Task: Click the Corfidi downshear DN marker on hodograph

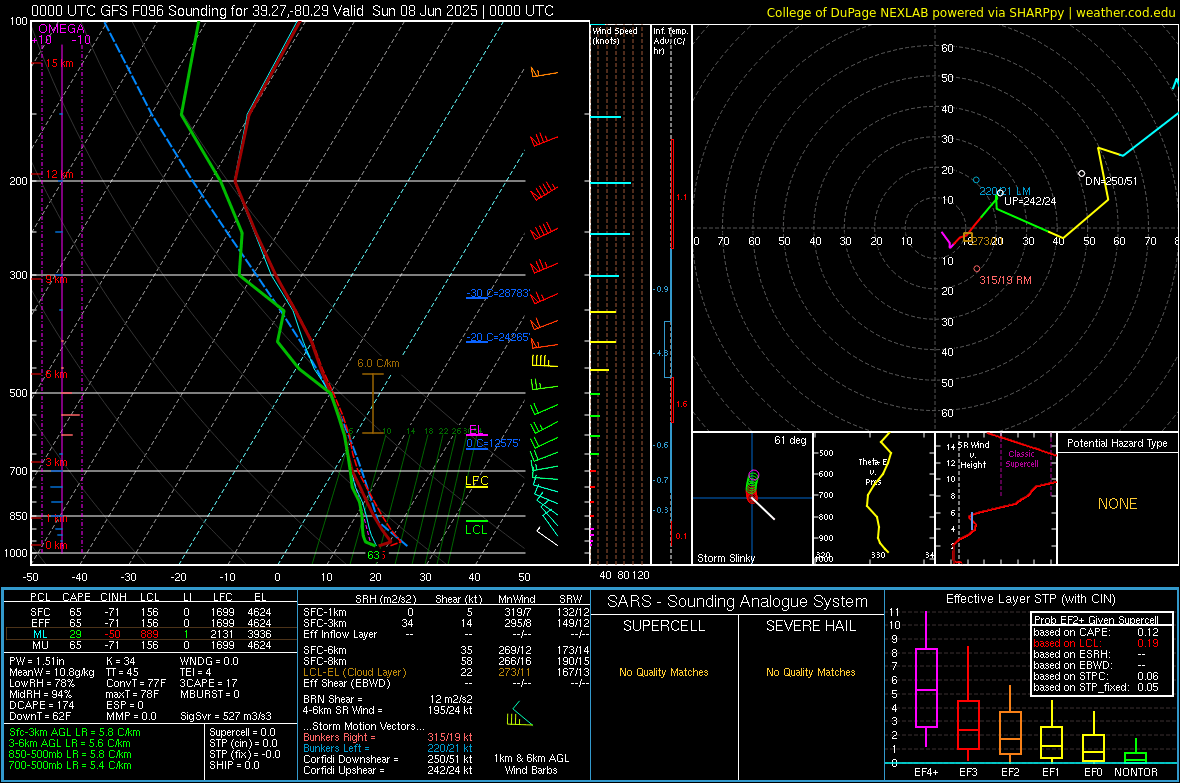Action: tap(1081, 174)
